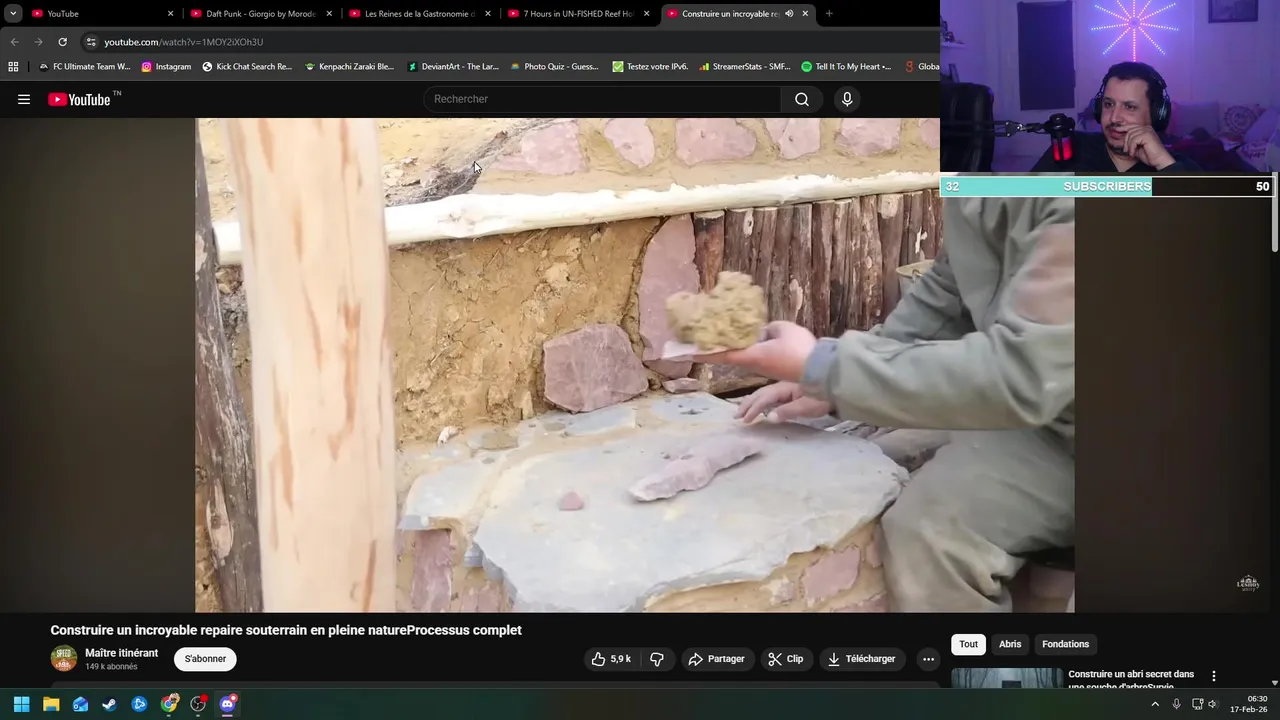Like the video with thumbs up
Image resolution: width=1280 pixels, height=720 pixels.
(611, 659)
